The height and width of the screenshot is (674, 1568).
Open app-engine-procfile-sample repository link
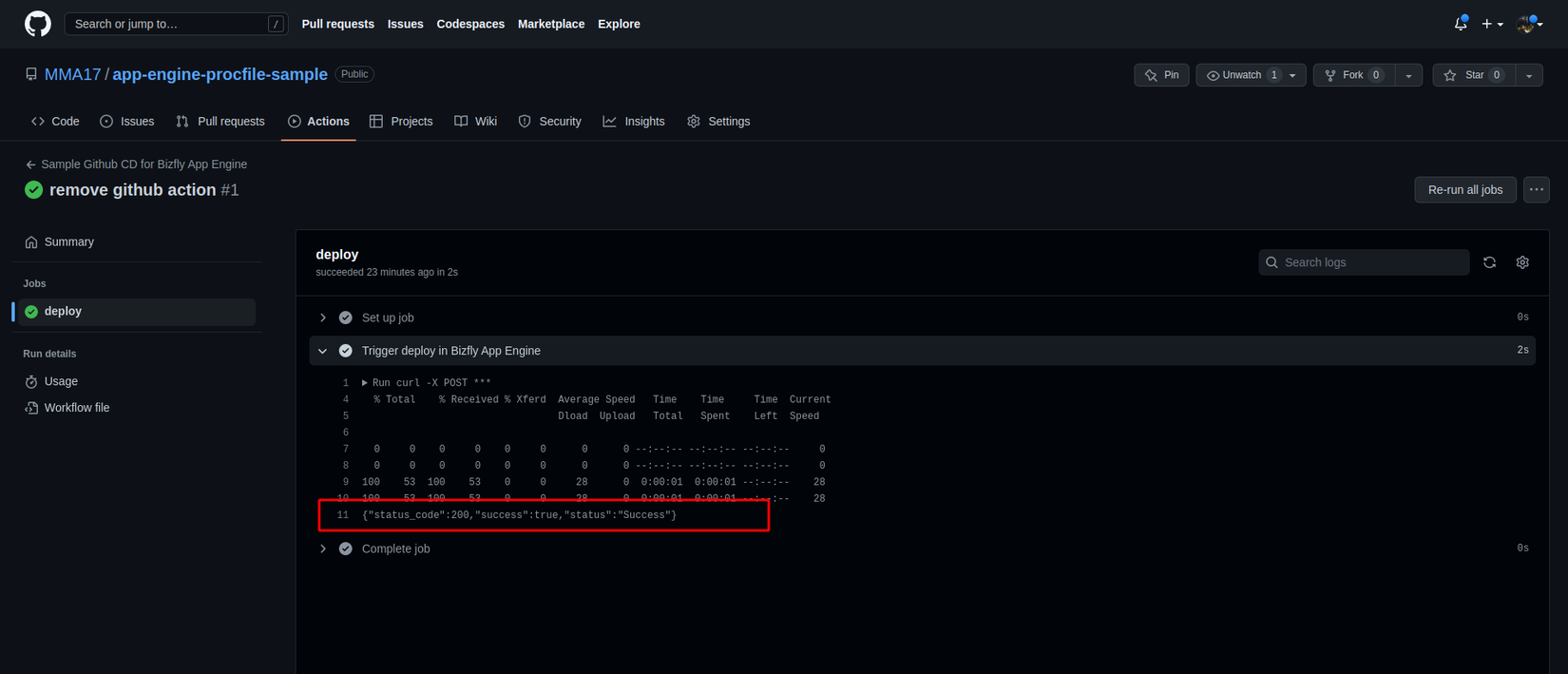coord(220,74)
